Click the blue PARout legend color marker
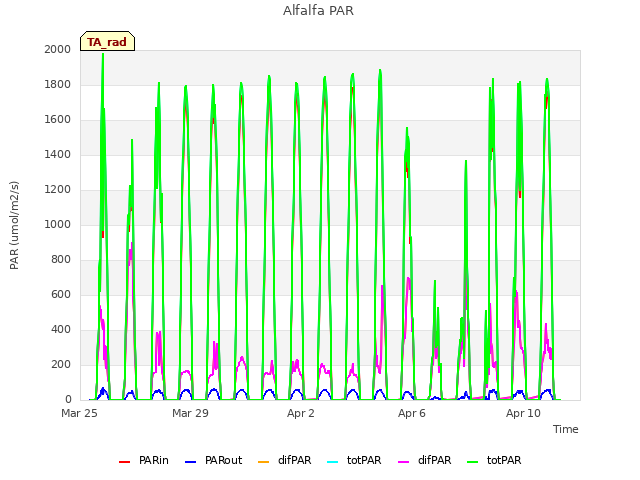 (x=191, y=462)
